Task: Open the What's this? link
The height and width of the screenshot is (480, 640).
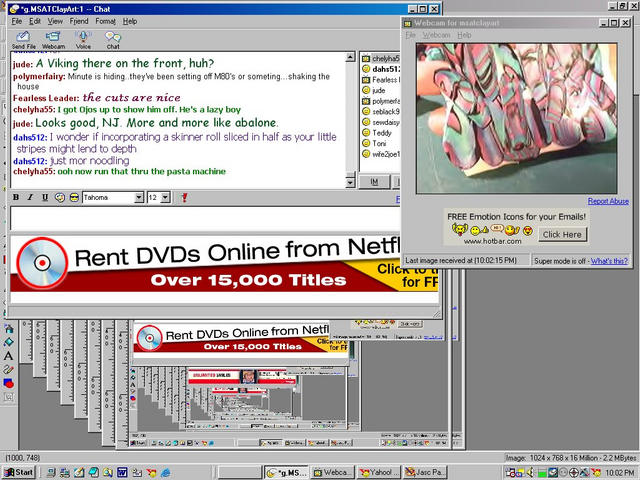Action: click(609, 261)
